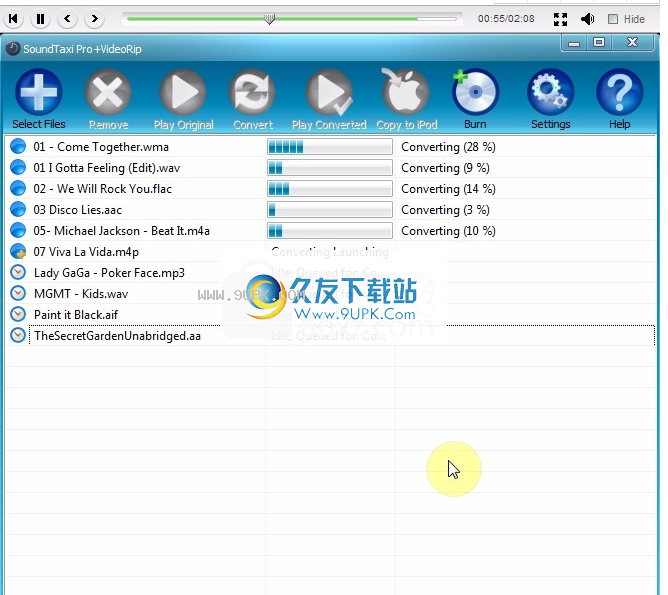This screenshot has height=595, width=668.
Task: Click status icon of Come Together.wma
Action: click(x=18, y=146)
